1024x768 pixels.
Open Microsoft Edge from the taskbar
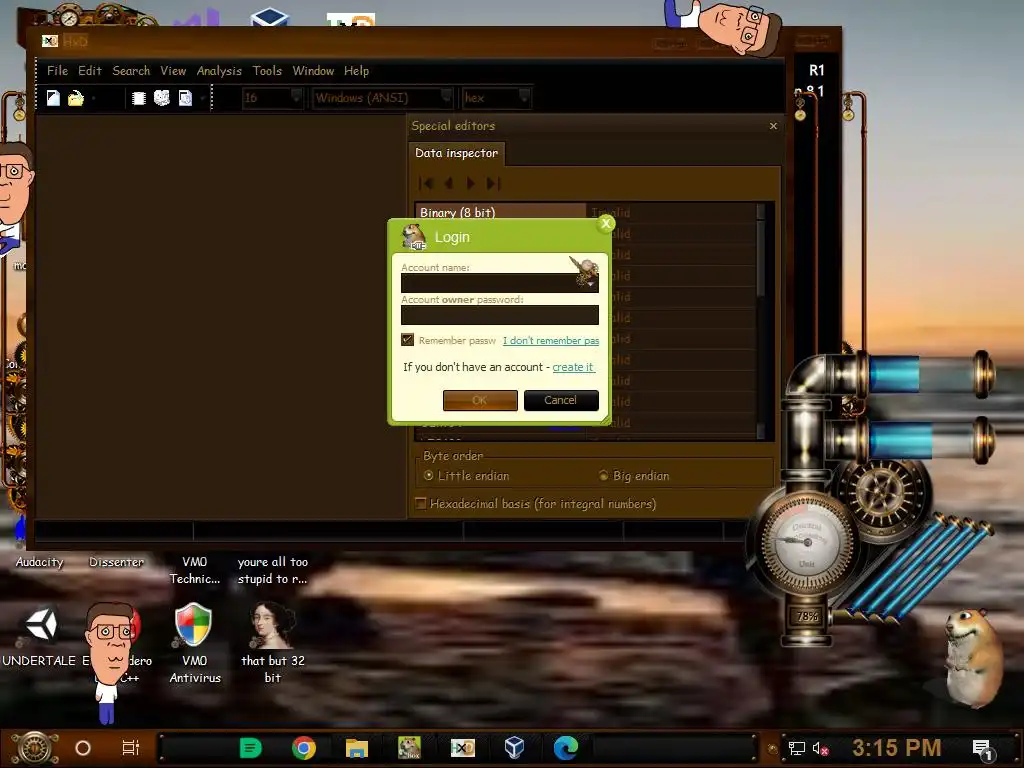tap(566, 748)
